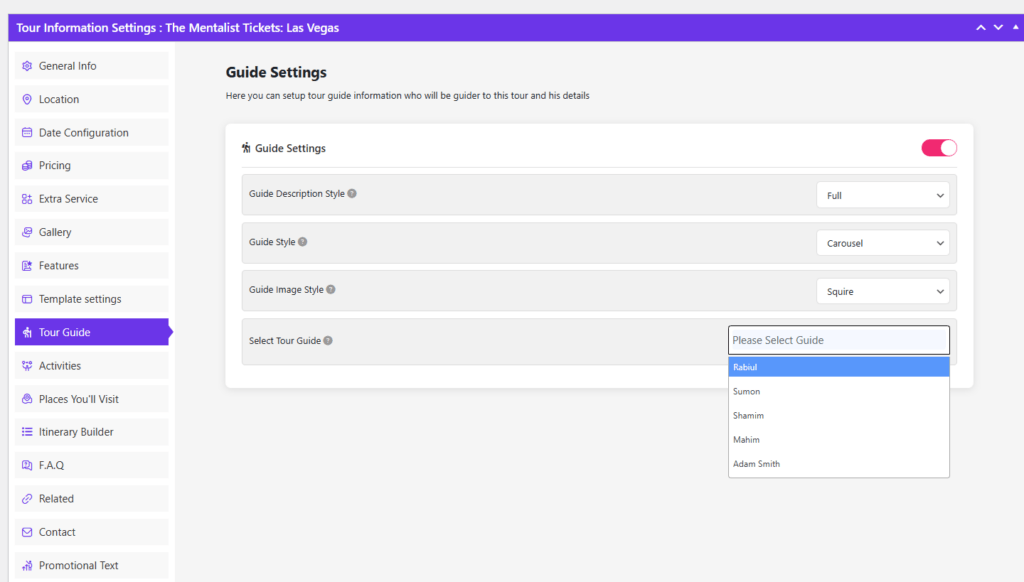This screenshot has height=582, width=1024.
Task: Click the Pricing icon in the sidebar
Action: tap(25, 165)
